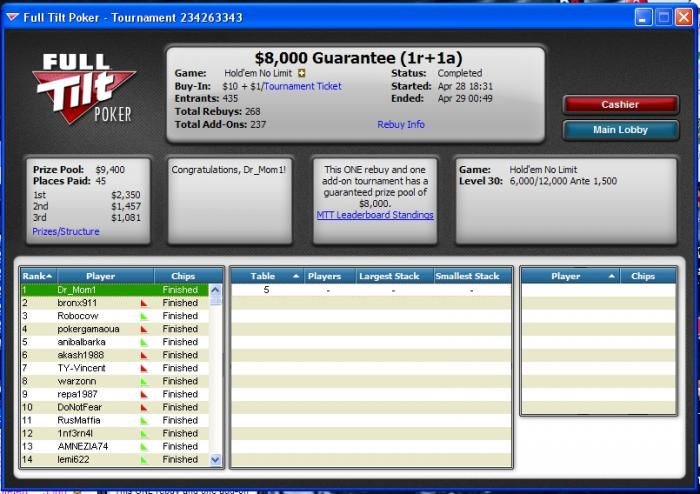The image size is (700, 494).
Task: Sort tables by Smallest Stack header
Action: [472, 276]
